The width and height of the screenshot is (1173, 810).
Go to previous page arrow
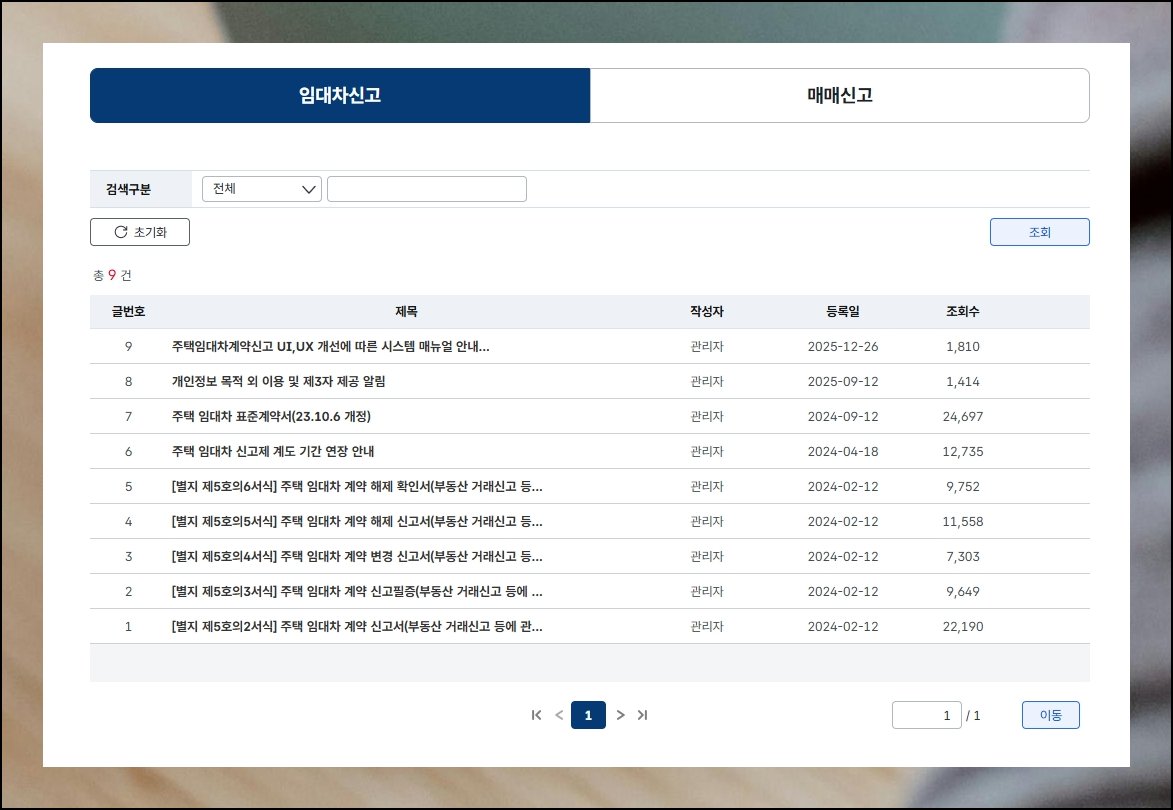click(x=559, y=715)
